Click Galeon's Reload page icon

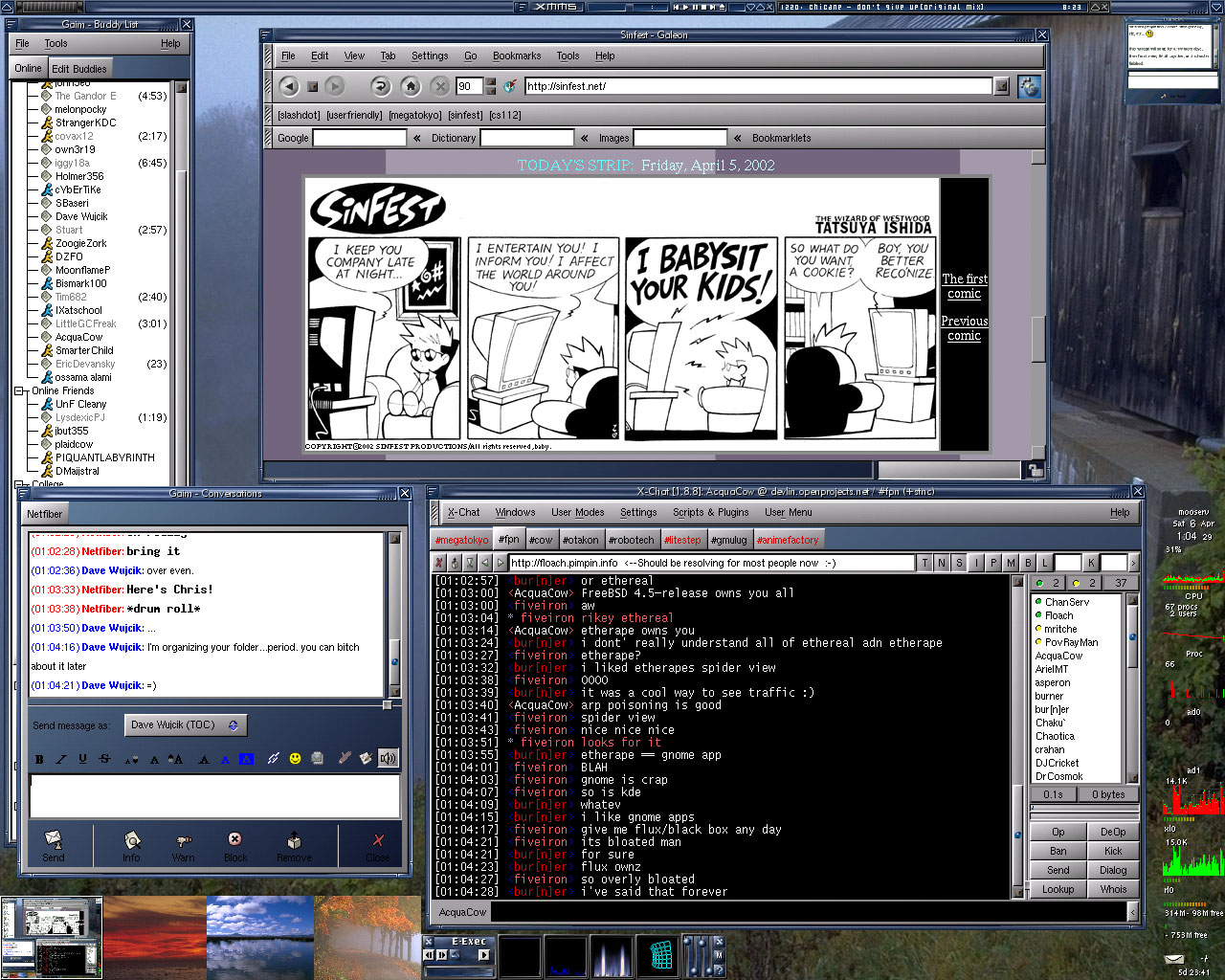(x=380, y=86)
